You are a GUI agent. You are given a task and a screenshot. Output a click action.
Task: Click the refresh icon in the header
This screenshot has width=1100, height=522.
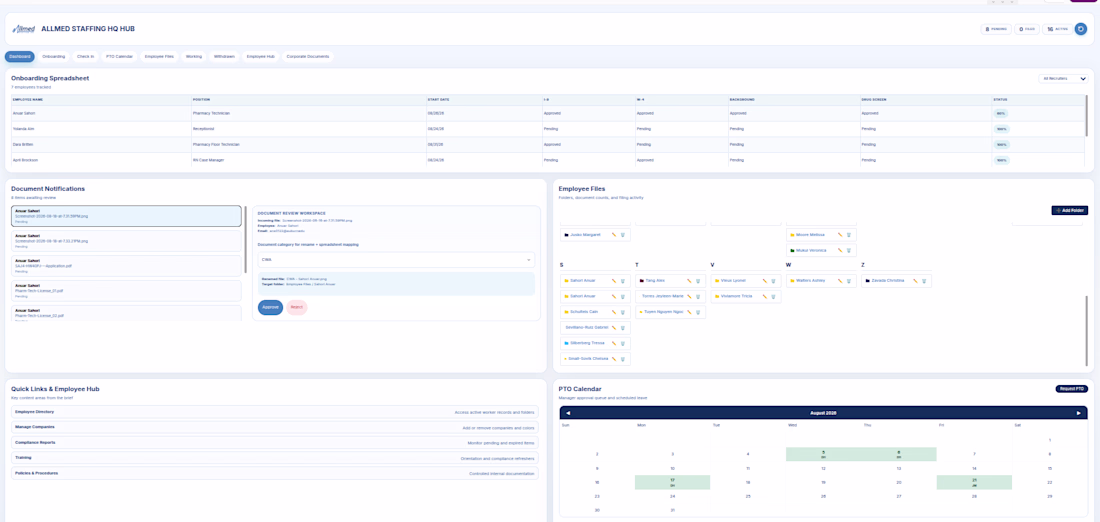click(1081, 29)
